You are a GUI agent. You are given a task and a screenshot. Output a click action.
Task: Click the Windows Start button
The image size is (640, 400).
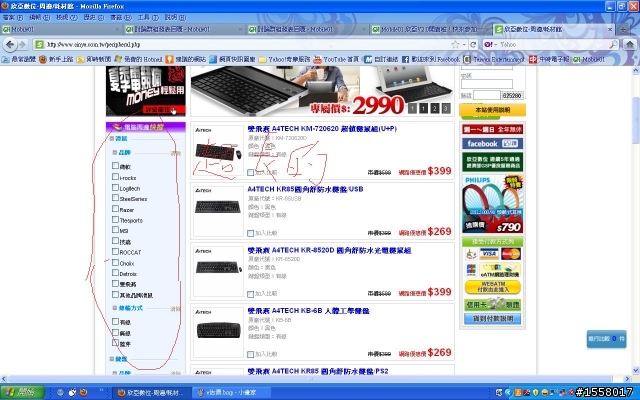pos(22,393)
